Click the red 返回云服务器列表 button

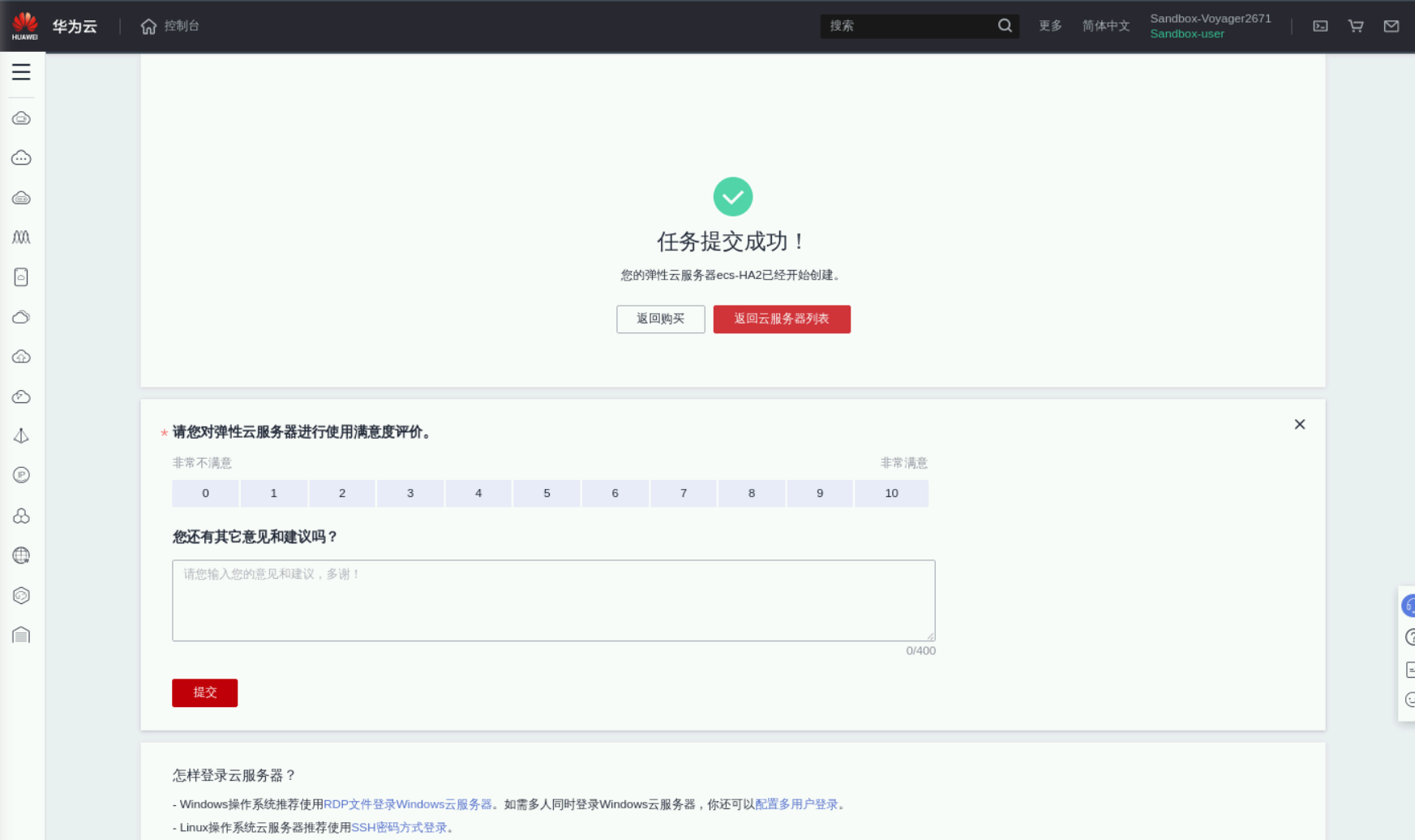782,319
